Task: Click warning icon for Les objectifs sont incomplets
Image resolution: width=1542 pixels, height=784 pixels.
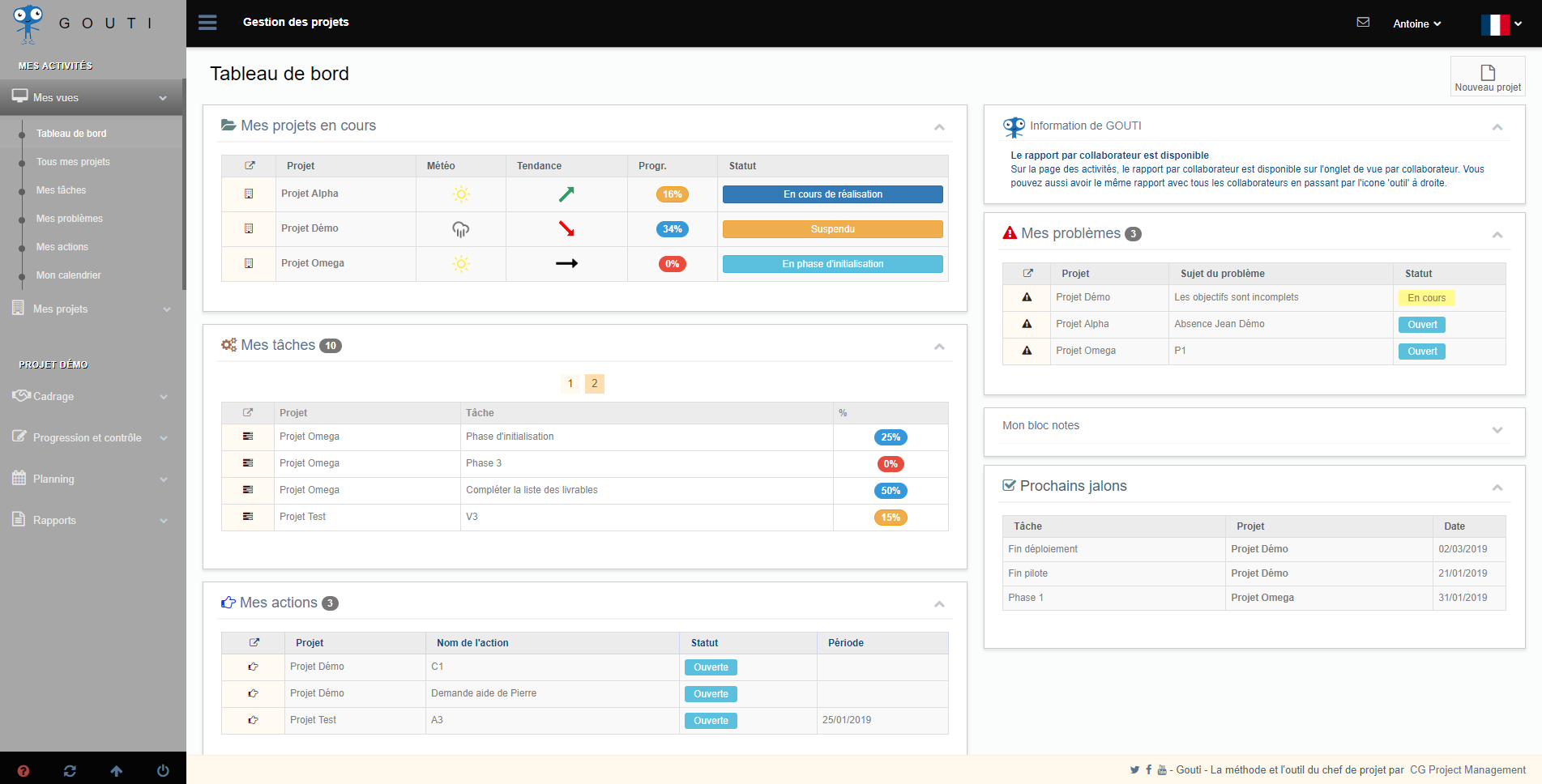Action: coord(1027,297)
